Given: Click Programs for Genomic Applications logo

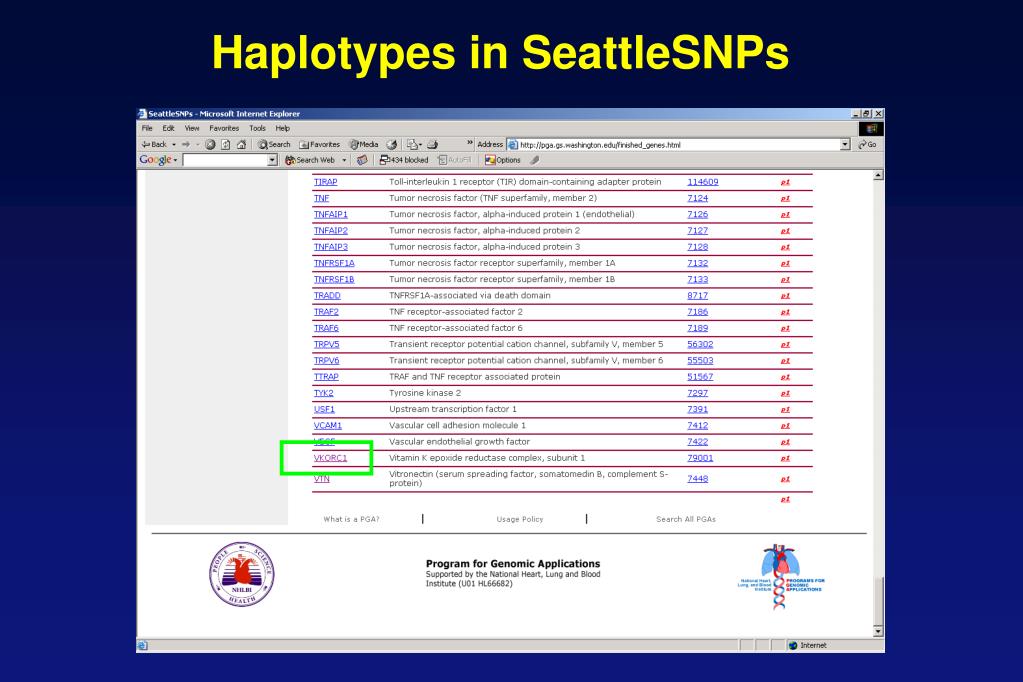Looking at the screenshot, I should tap(780, 578).
